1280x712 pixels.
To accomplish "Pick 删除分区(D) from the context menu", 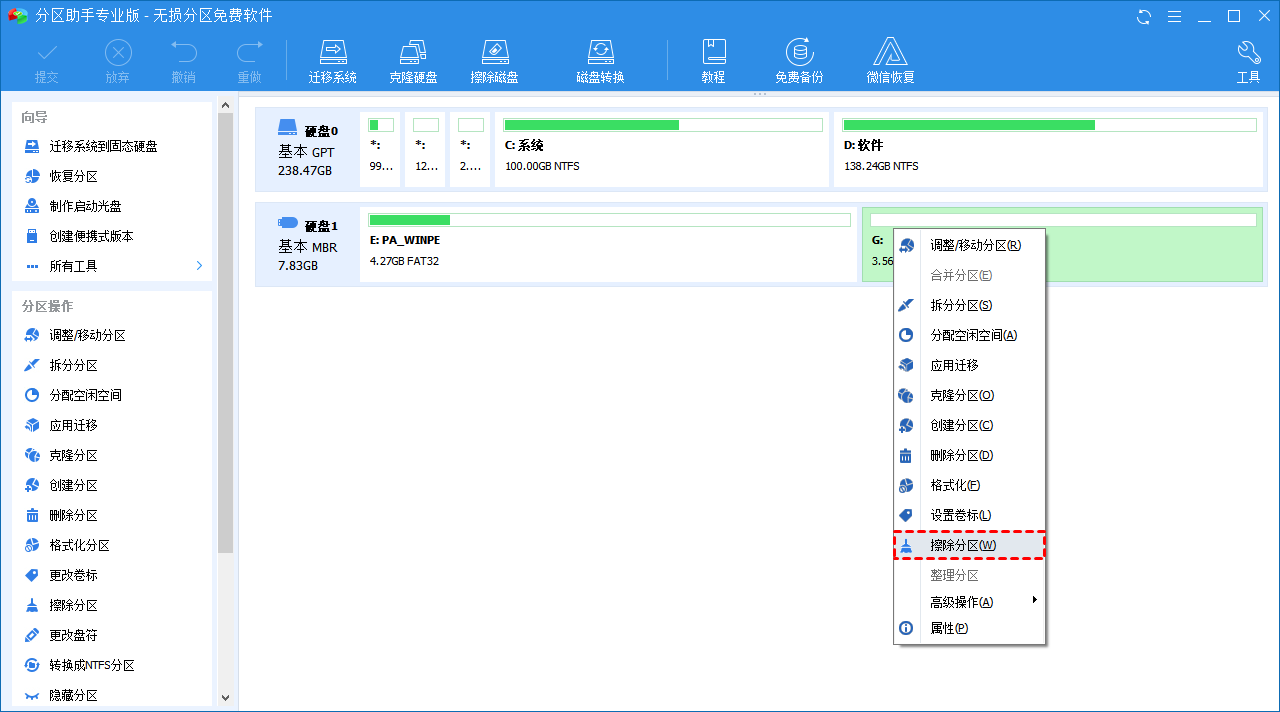I will 961,455.
